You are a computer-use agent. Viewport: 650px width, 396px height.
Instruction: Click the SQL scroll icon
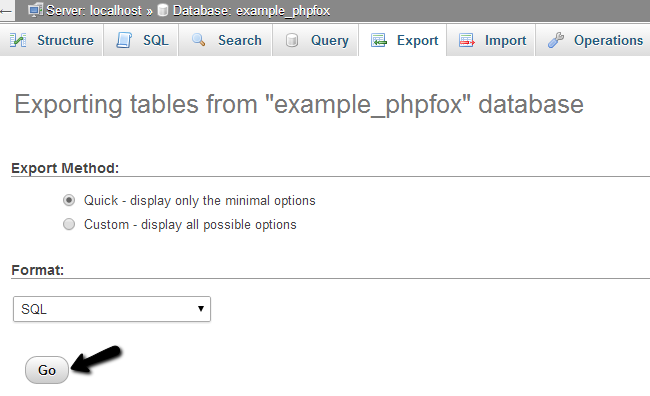(124, 40)
